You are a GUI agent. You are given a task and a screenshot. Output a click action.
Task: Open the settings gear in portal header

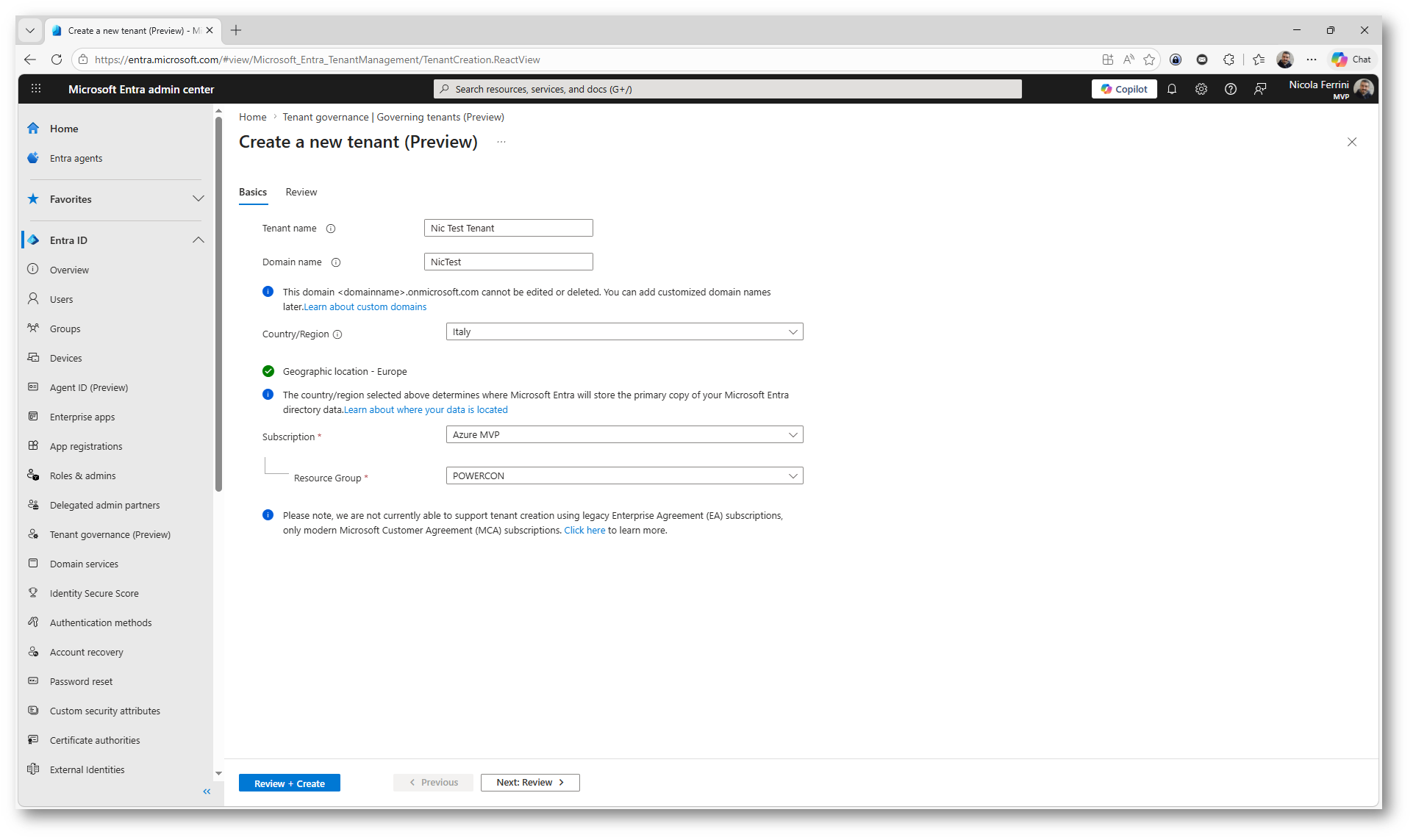point(1201,89)
